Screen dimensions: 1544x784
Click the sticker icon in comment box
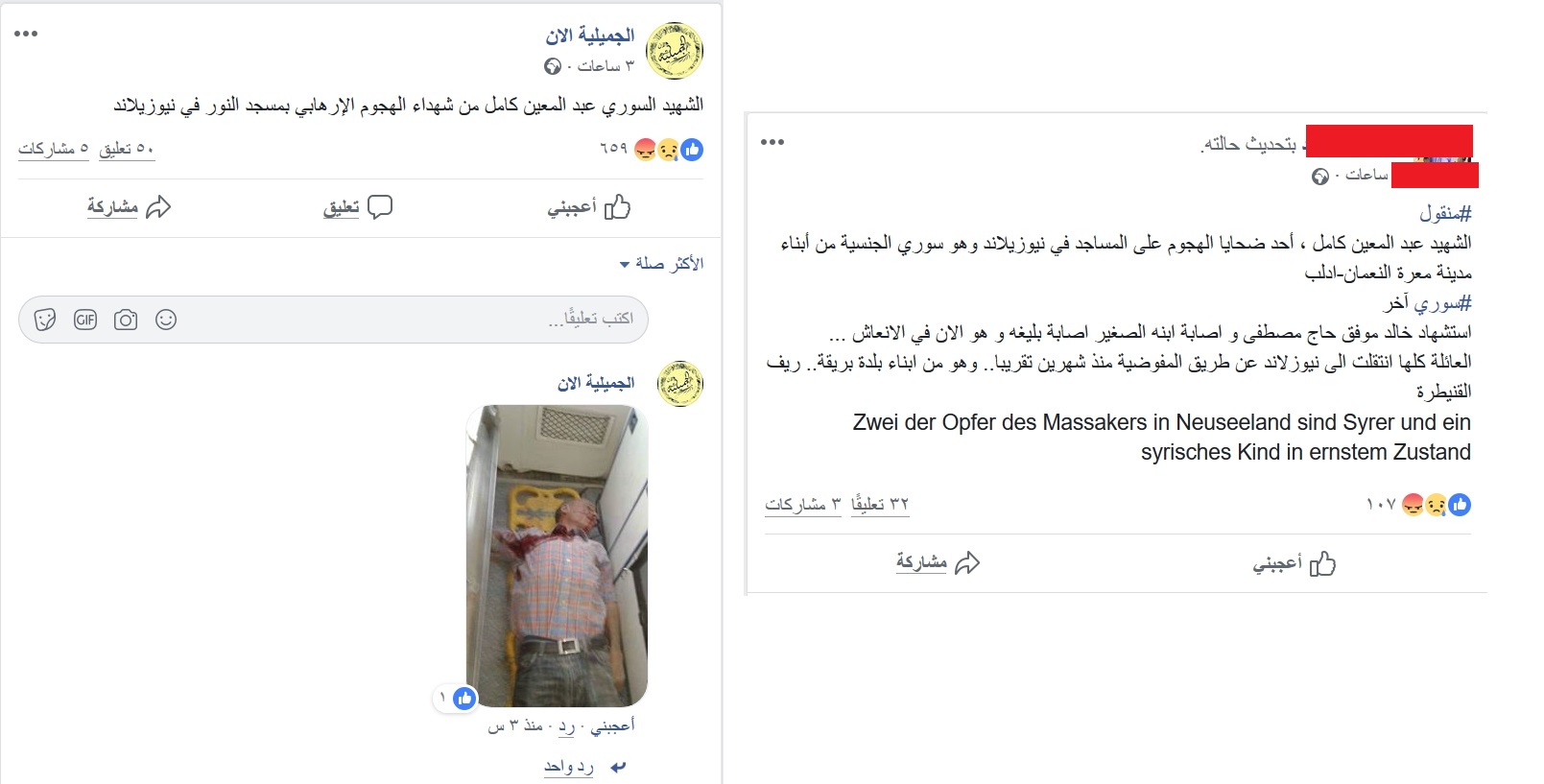pyautogui.click(x=45, y=320)
